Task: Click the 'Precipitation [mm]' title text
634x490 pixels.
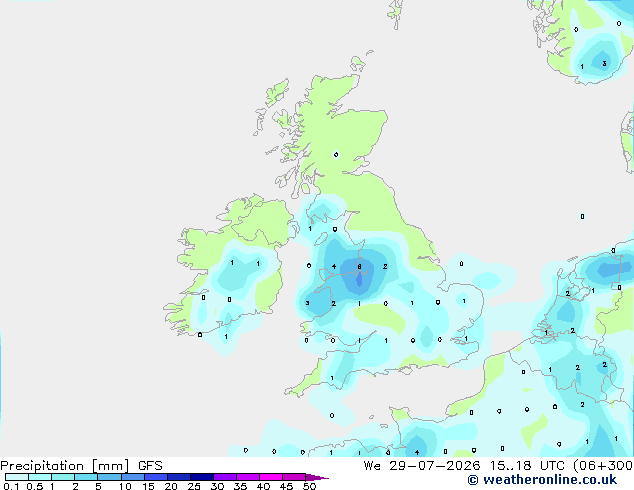Action: (x=65, y=466)
